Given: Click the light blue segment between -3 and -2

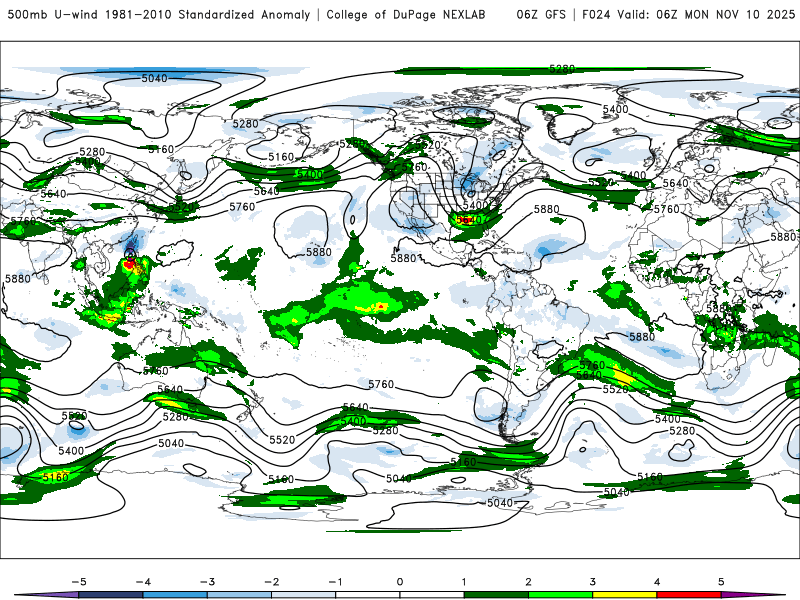Looking at the screenshot, I should pyautogui.click(x=239, y=595).
